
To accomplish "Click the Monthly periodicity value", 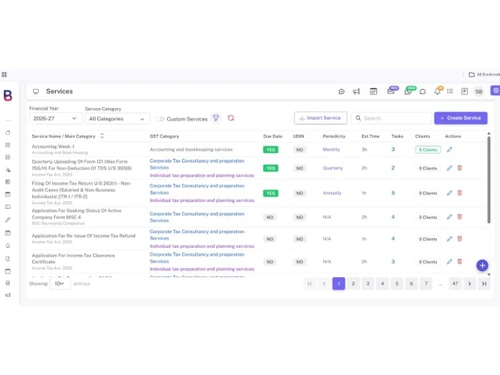I will coord(331,149).
